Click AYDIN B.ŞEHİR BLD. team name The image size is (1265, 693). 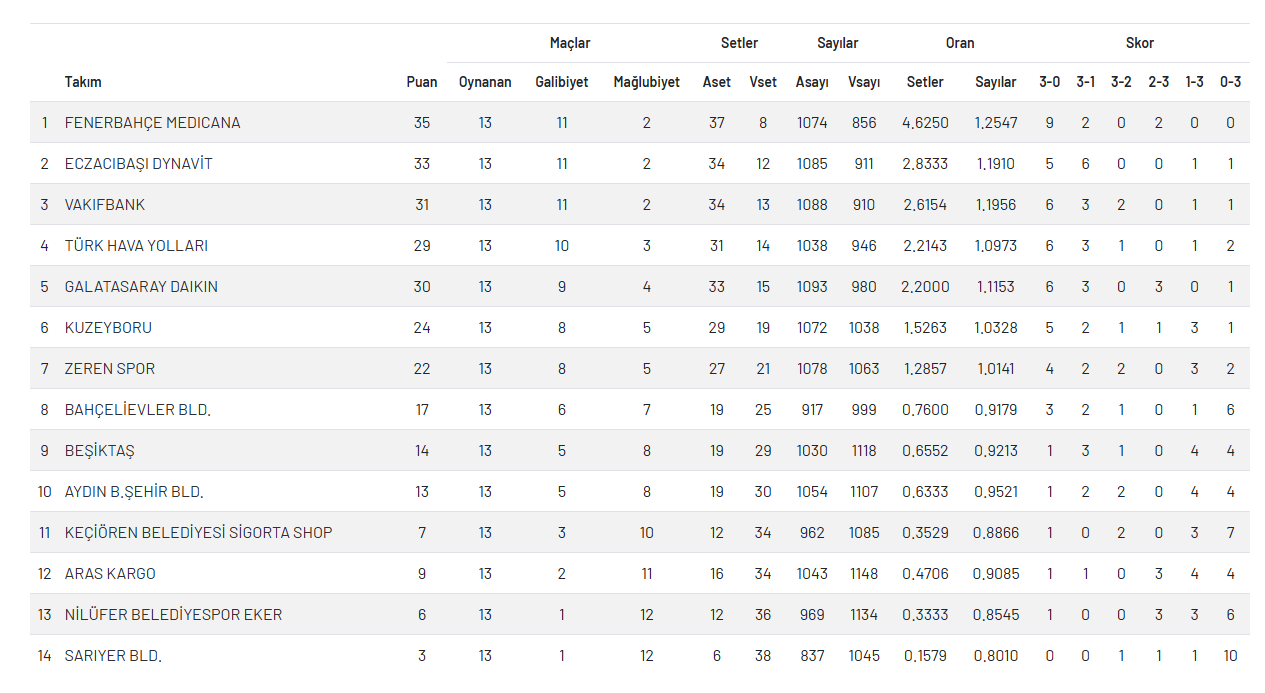(134, 492)
